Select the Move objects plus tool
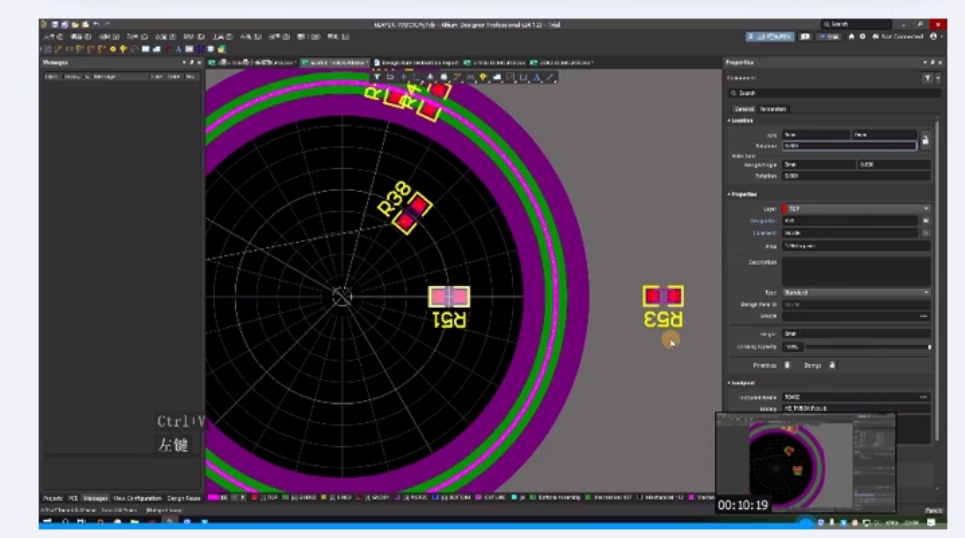Viewport: 965px width, 538px height. tap(404, 78)
